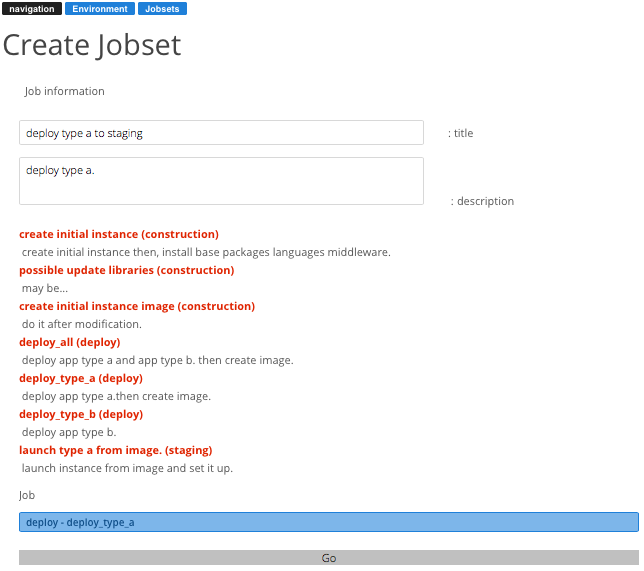Click text 'launch instance from image and set it up.'
Screen dimensions: 644x571
[127, 468]
